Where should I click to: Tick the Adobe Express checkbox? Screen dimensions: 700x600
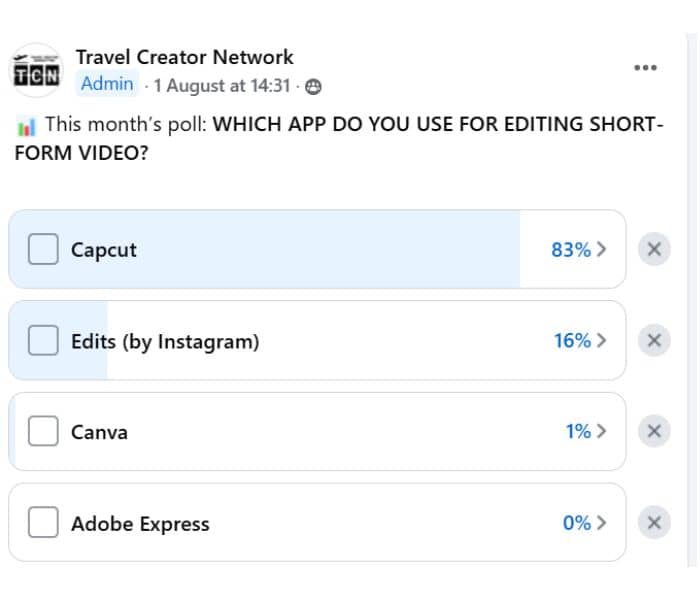click(43, 522)
